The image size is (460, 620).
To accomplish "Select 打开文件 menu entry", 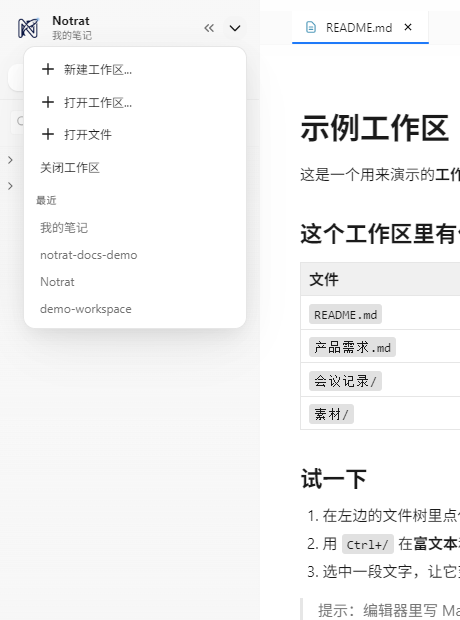I will tap(135, 134).
